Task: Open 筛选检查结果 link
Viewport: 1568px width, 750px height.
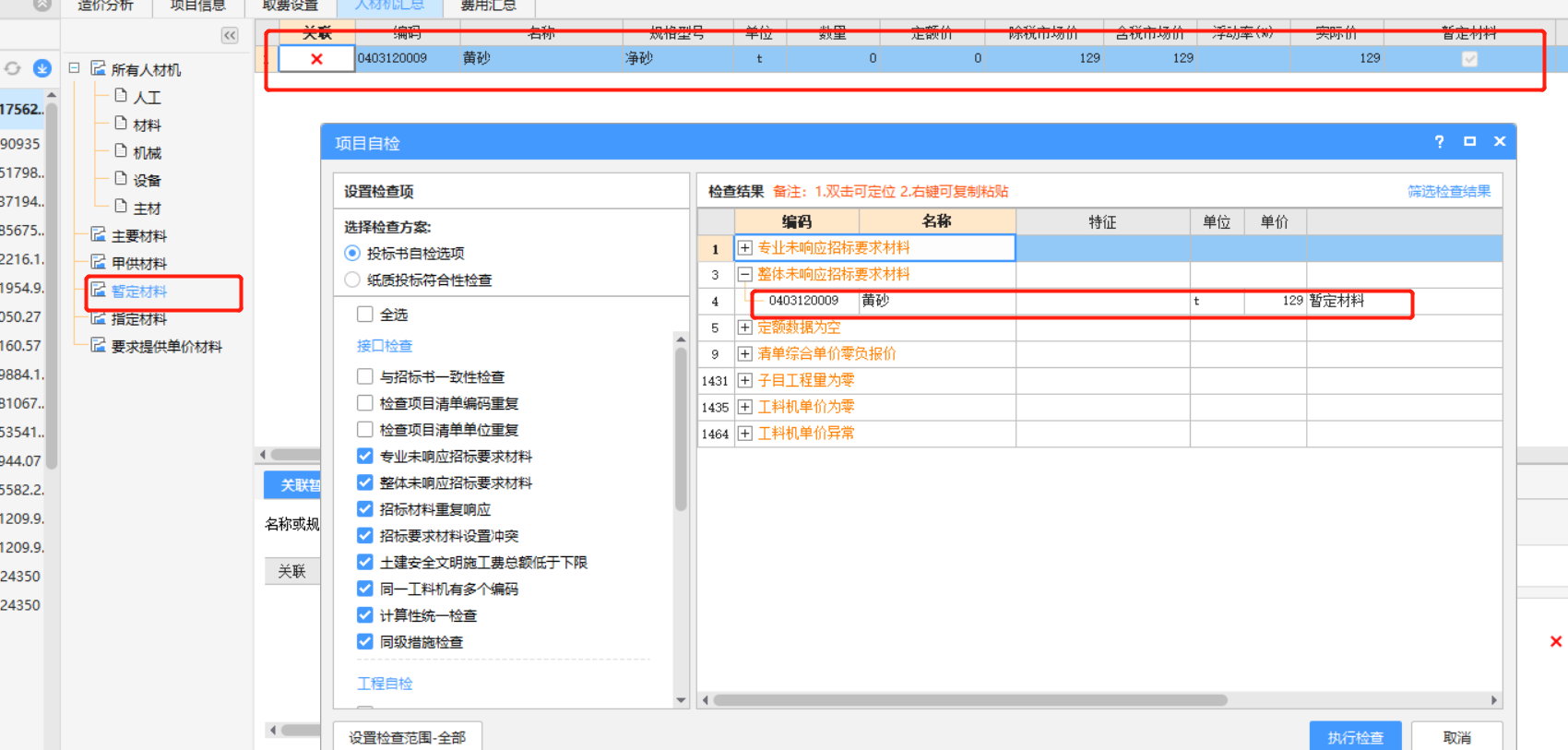Action: [1449, 191]
